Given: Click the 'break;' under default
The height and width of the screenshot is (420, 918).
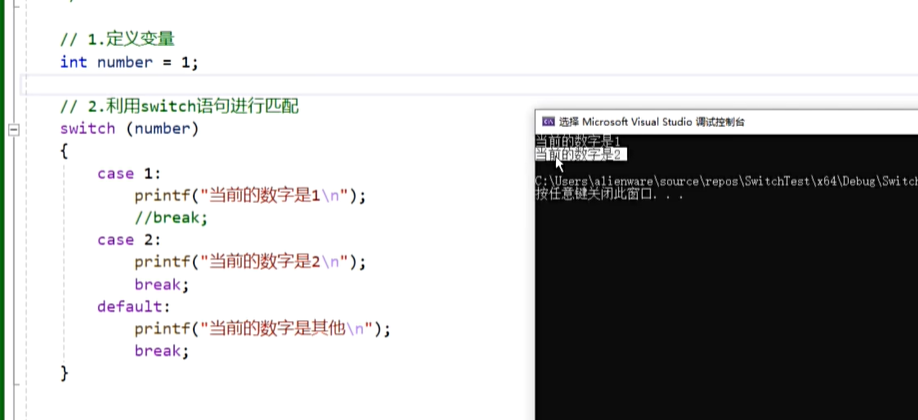Looking at the screenshot, I should point(162,351).
